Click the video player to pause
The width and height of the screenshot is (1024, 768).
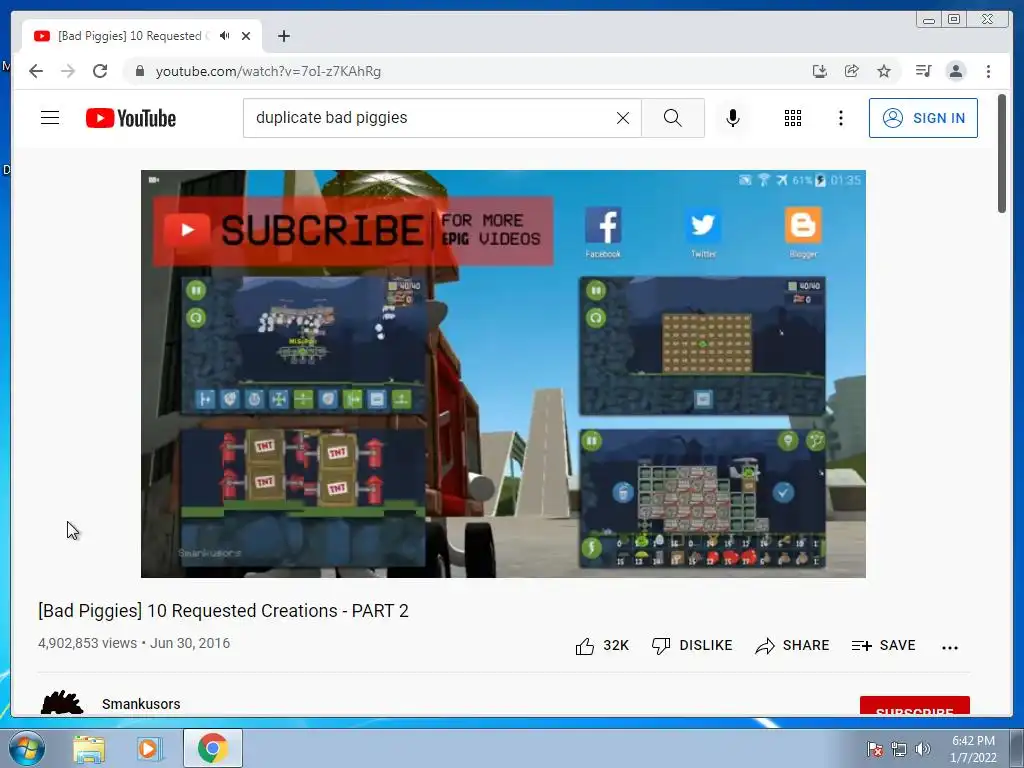[x=503, y=374]
